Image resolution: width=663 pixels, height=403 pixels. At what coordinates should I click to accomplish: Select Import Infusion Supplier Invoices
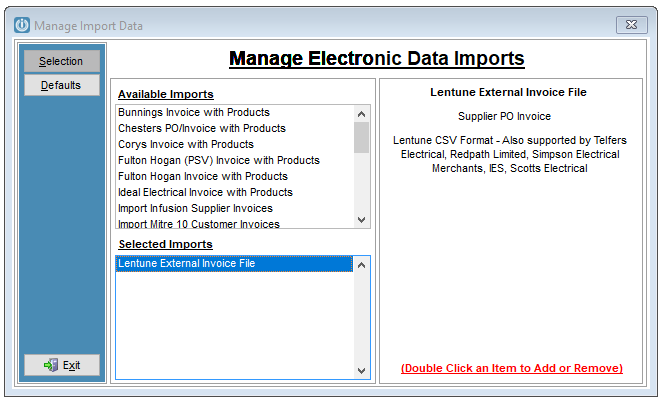point(235,208)
